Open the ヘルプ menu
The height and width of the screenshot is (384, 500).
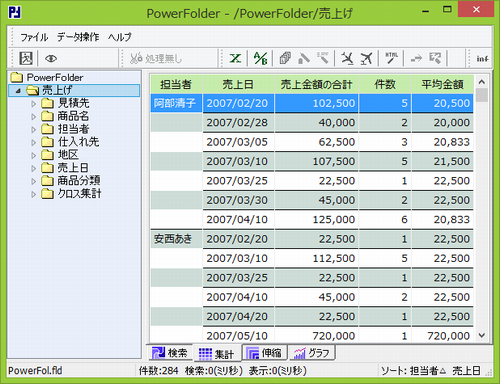coord(120,37)
